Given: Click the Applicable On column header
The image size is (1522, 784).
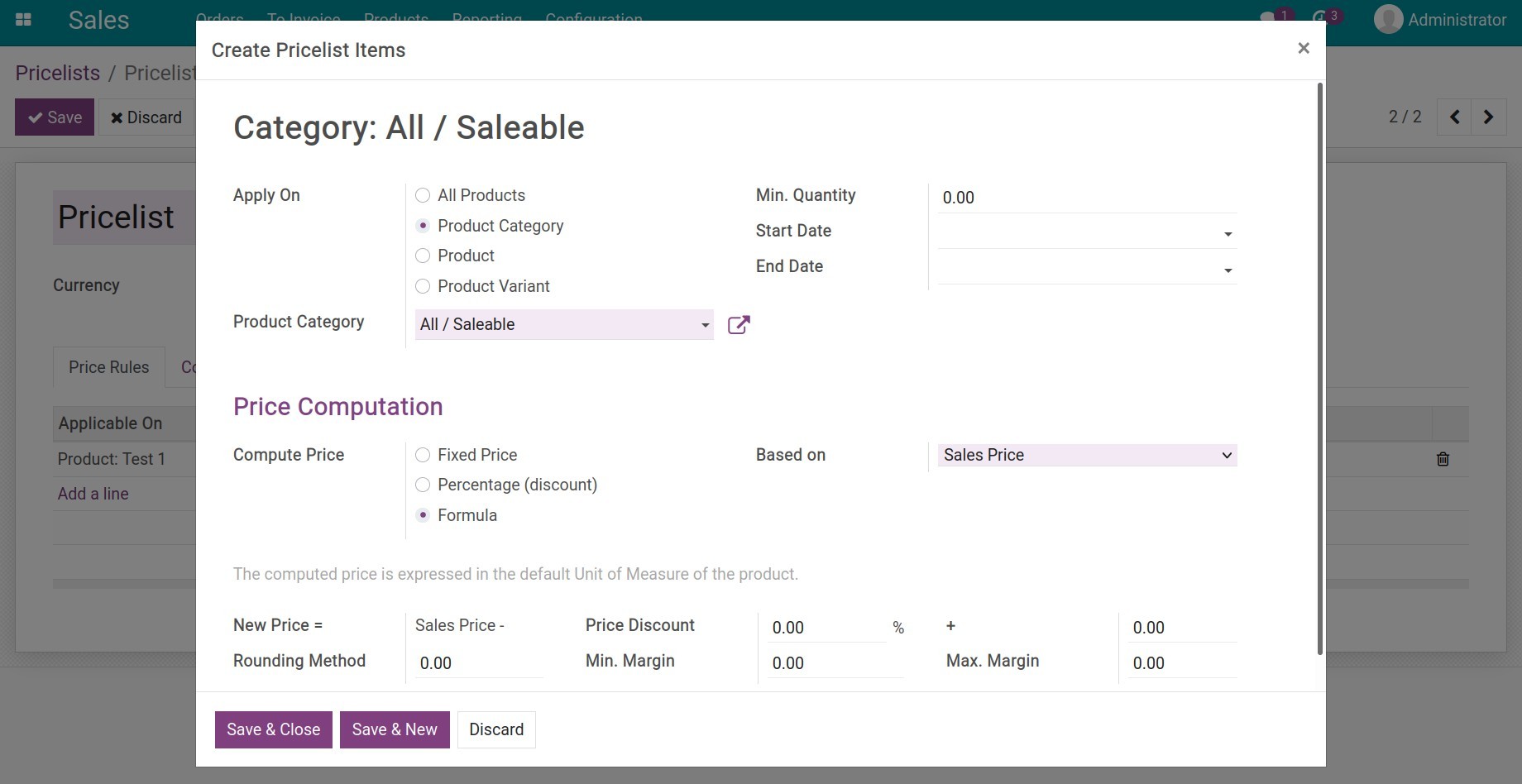Looking at the screenshot, I should point(110,423).
